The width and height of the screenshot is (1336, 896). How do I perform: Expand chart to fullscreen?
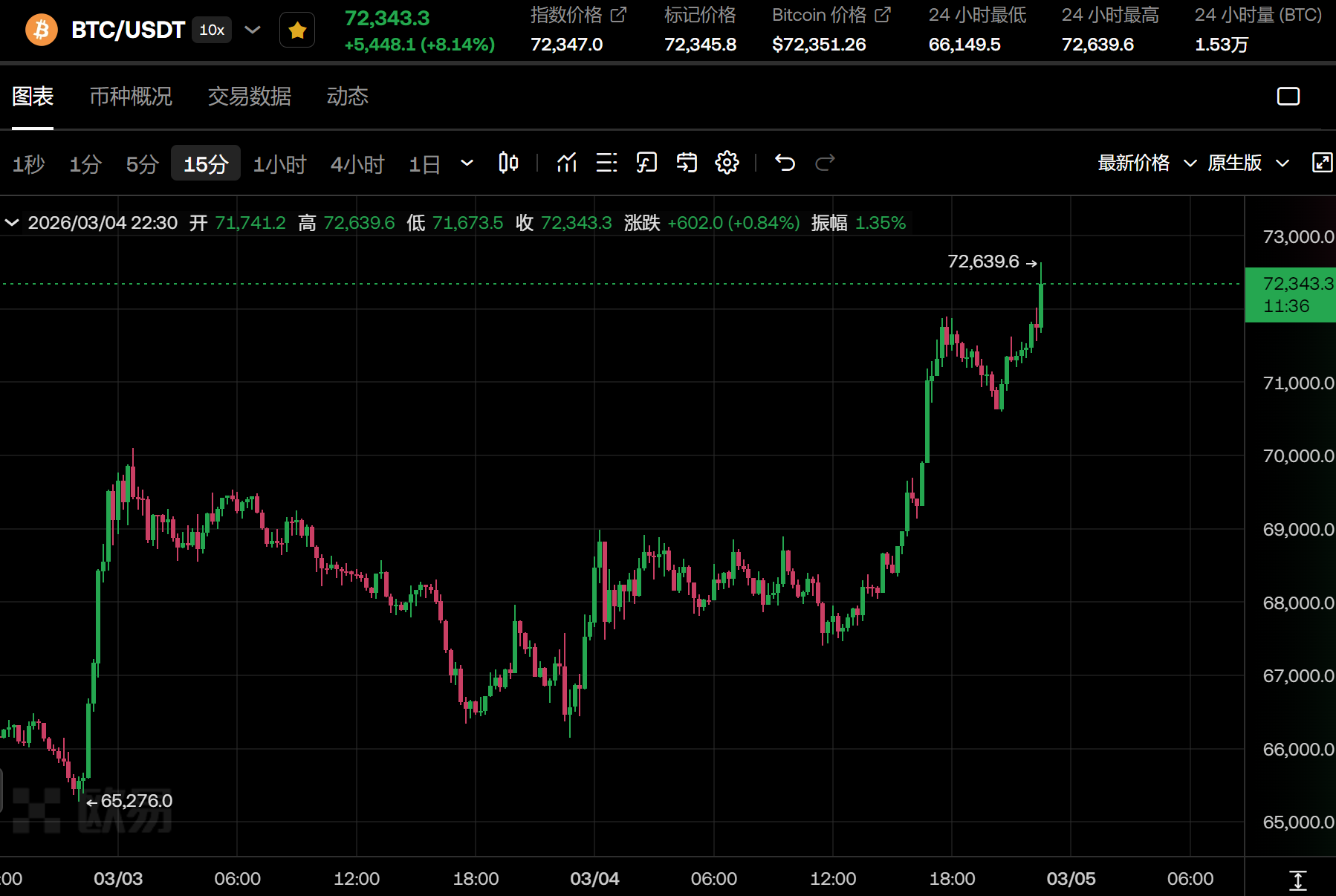click(1322, 163)
